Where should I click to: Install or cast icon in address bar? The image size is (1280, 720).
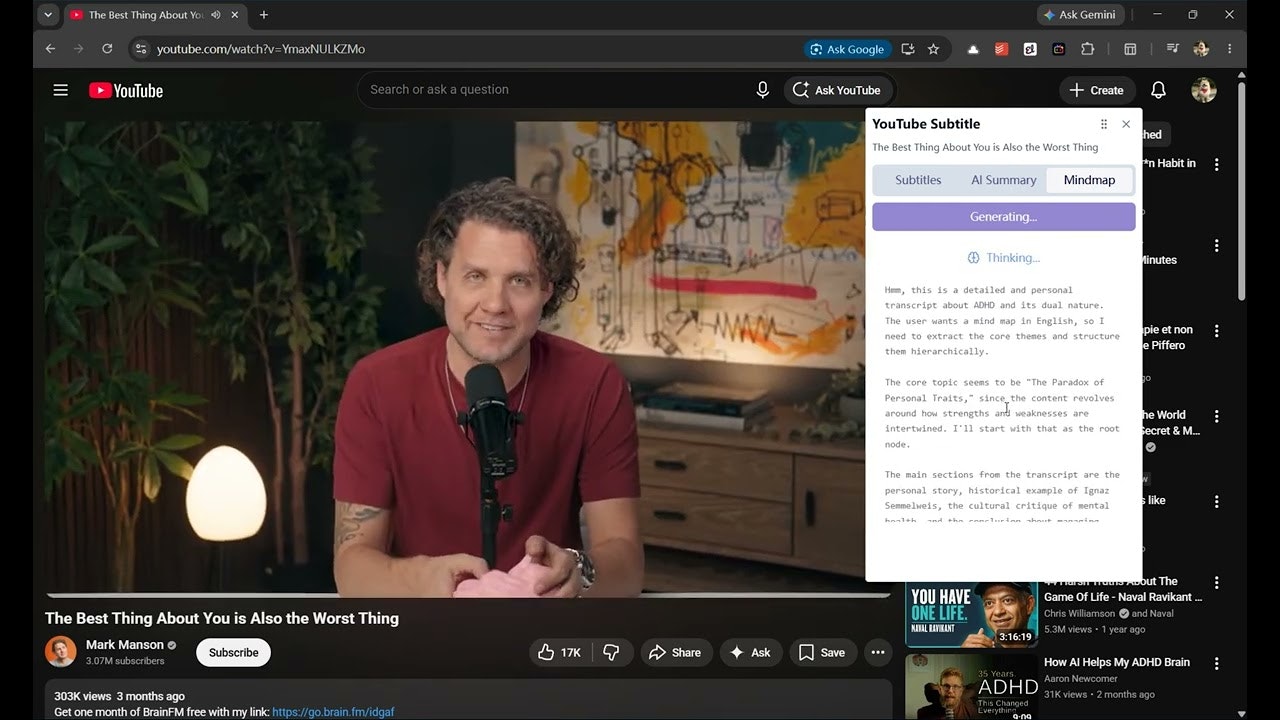click(908, 49)
